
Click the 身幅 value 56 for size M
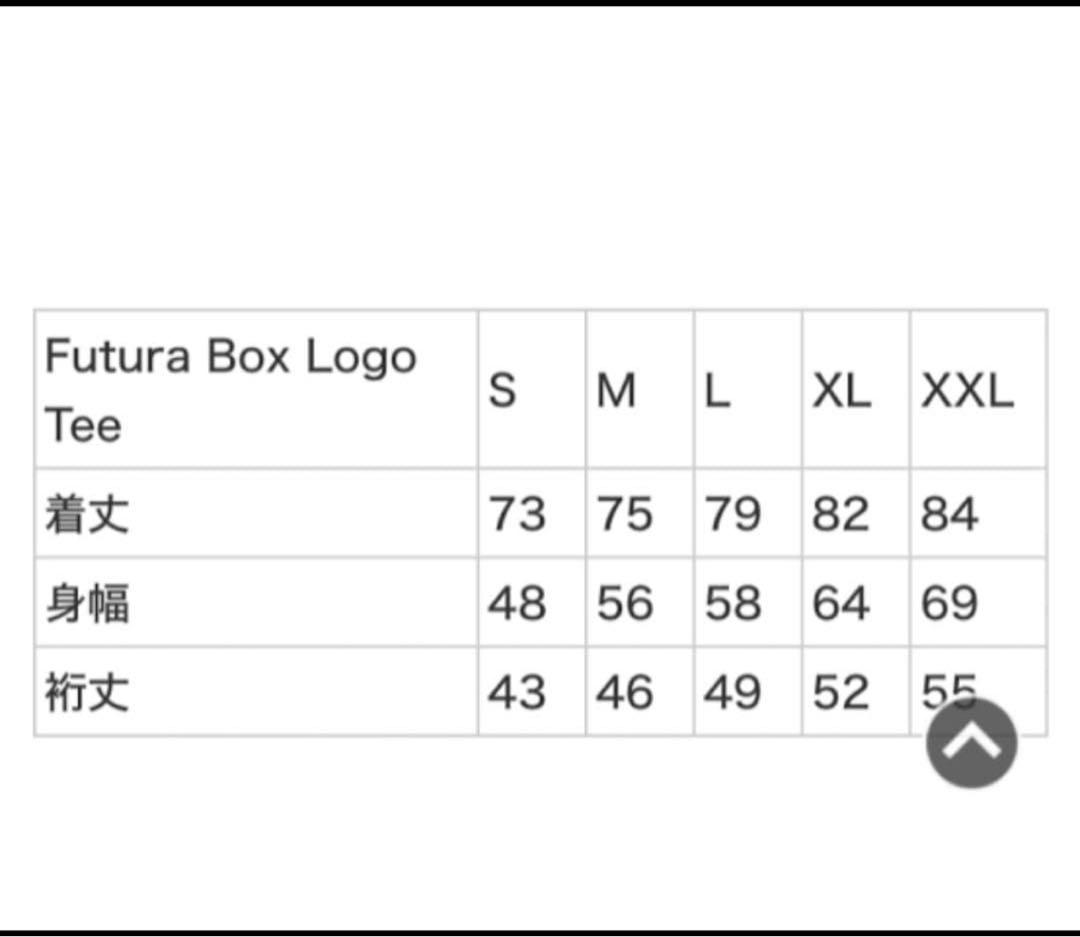625,604
